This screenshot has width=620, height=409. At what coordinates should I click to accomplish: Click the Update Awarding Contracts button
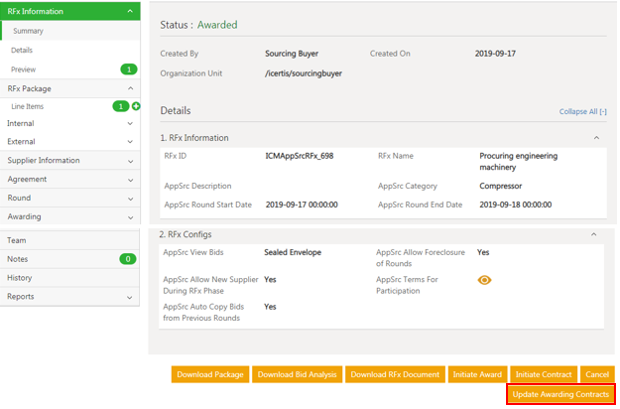pyautogui.click(x=561, y=394)
